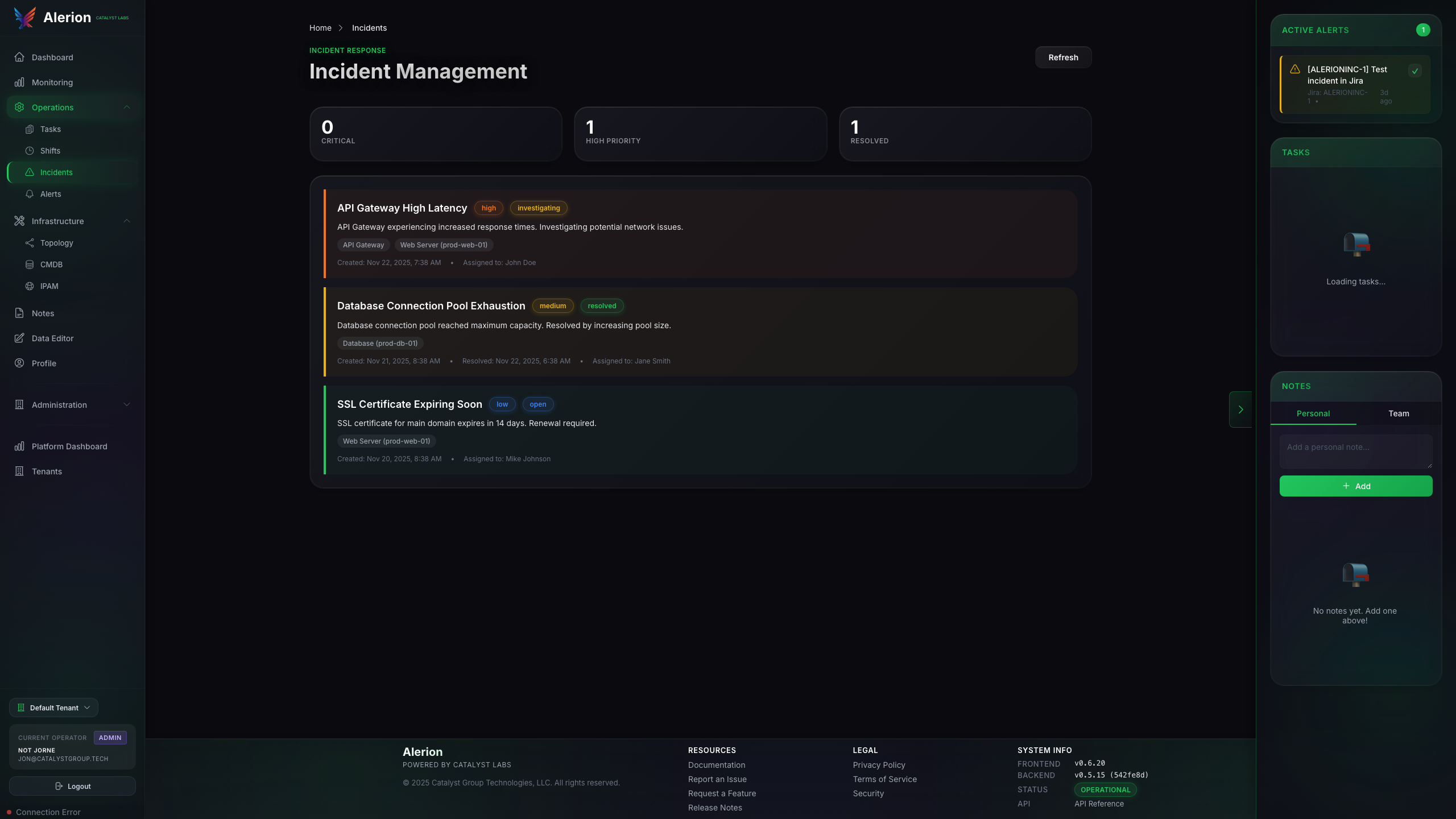Open Dashboard via its home icon
The image size is (1456, 819).
pos(19,57)
